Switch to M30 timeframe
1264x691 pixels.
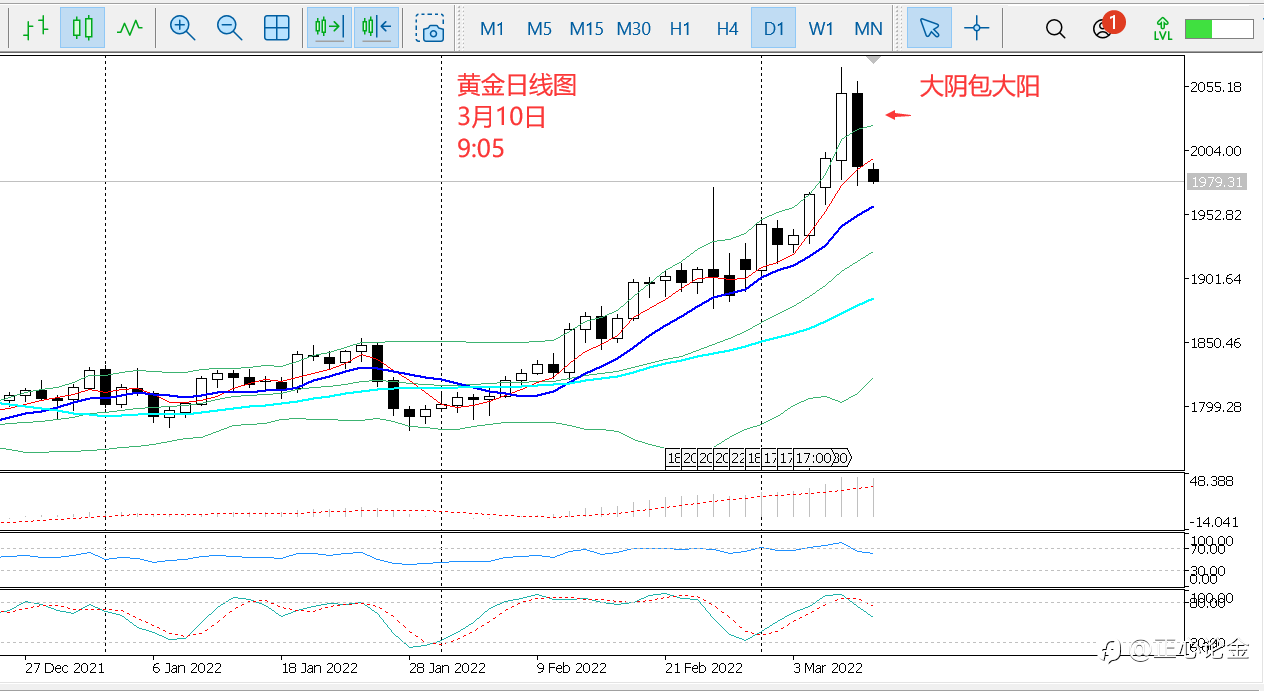pos(633,28)
